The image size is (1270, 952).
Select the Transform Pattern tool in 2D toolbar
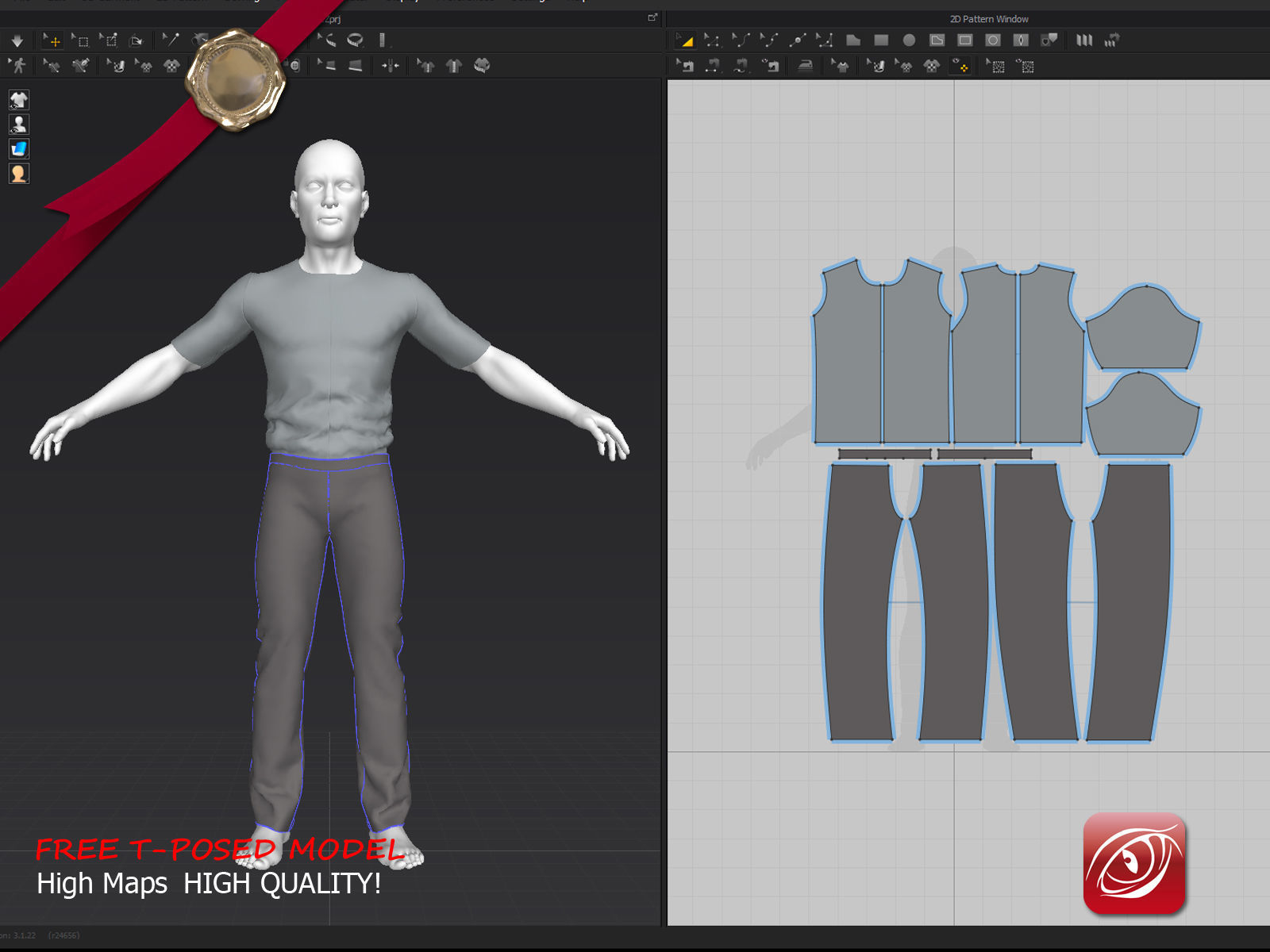[x=684, y=40]
